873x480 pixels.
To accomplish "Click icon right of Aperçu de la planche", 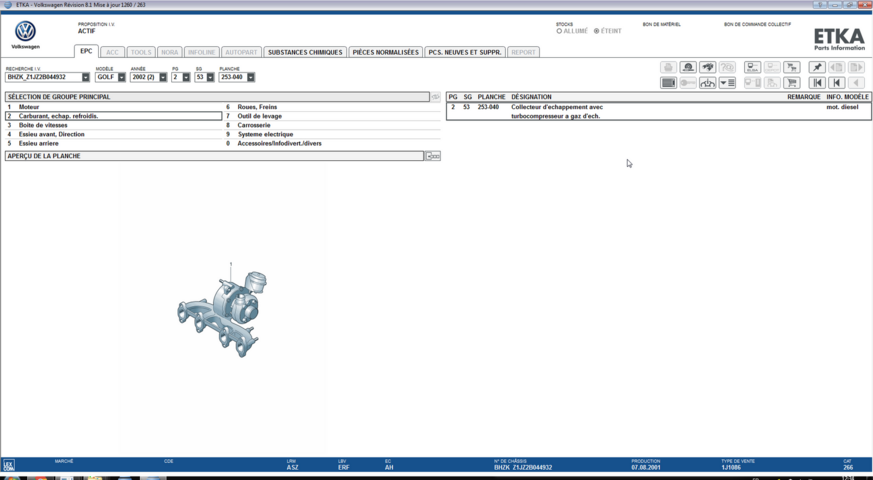I will point(433,156).
